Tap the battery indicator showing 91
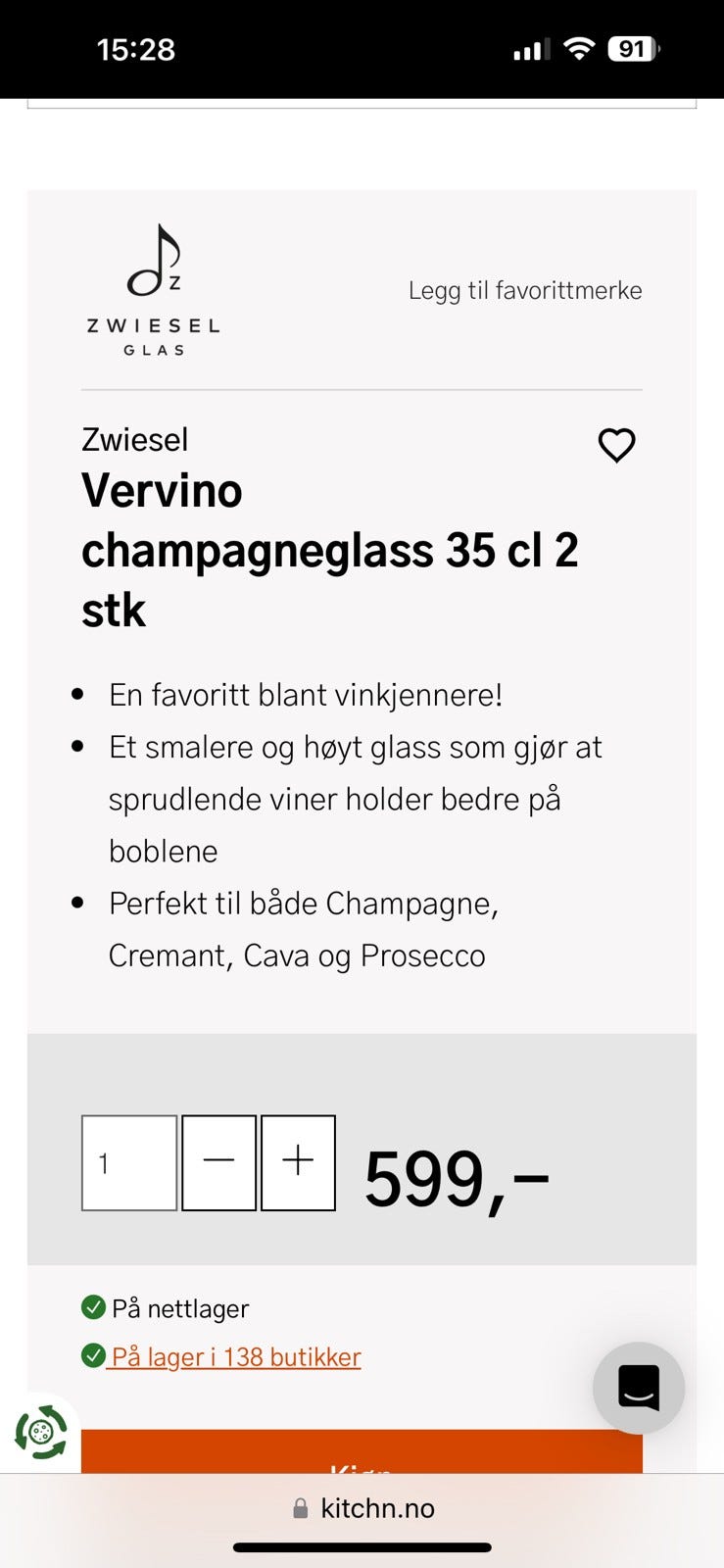 tap(634, 49)
